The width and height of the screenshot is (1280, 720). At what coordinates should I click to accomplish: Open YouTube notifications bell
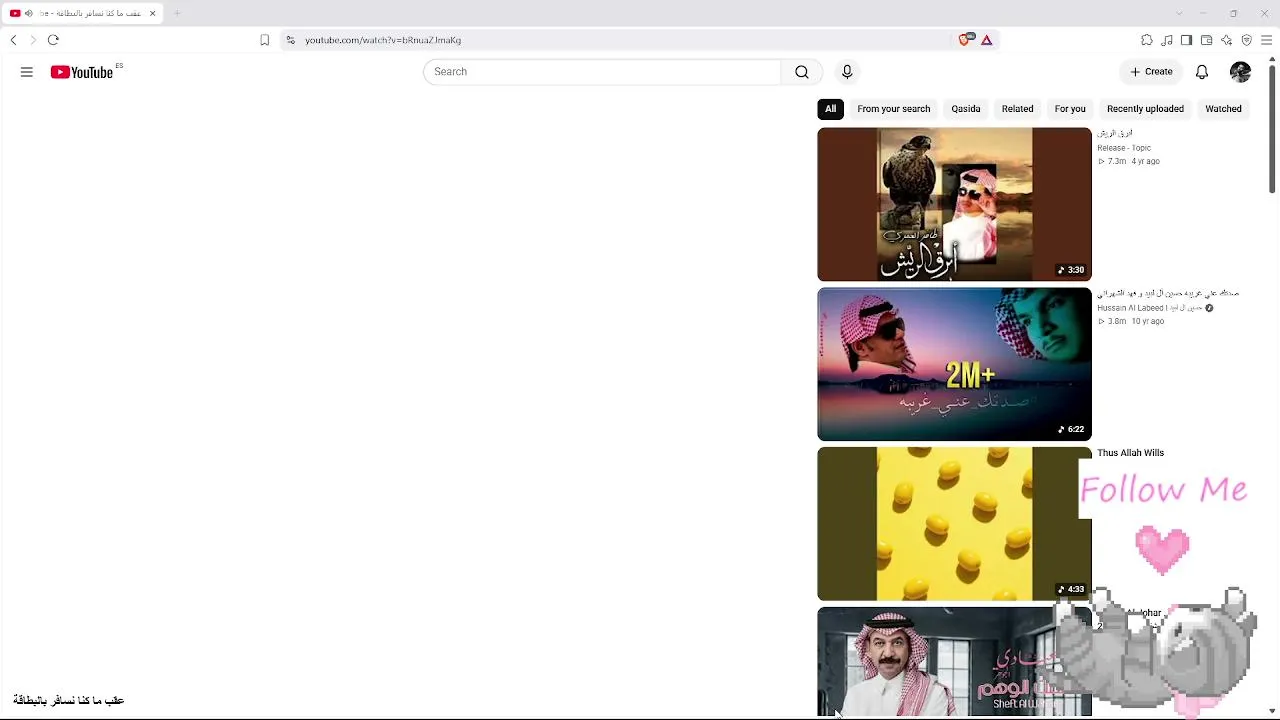point(1202,72)
